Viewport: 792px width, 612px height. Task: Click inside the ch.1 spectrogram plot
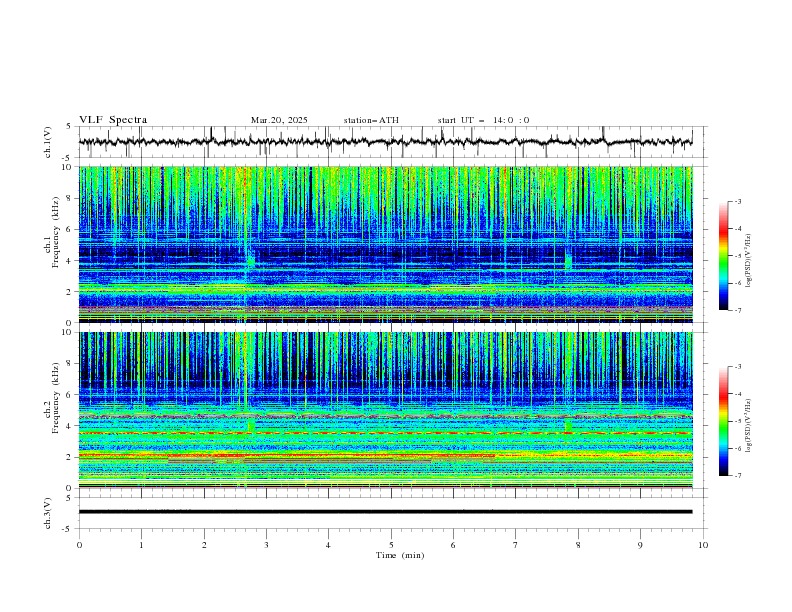coord(386,244)
